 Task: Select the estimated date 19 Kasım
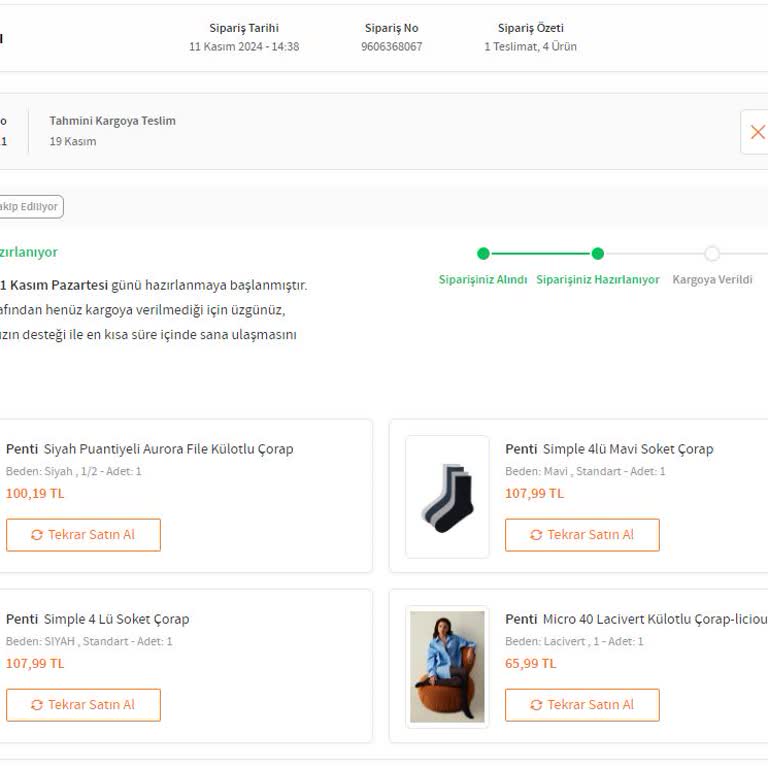point(72,142)
